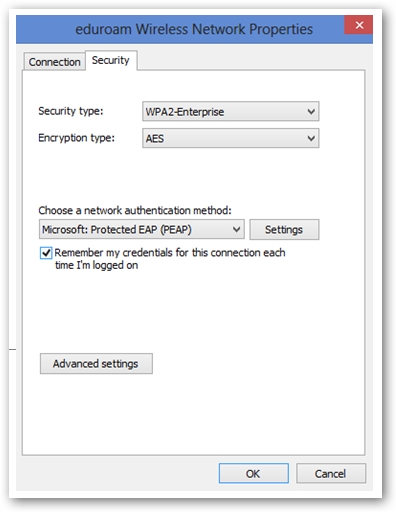Screen dimensions: 396x512
Task: Open the WPA2-Enterprise security type combo box
Action: click(230, 111)
